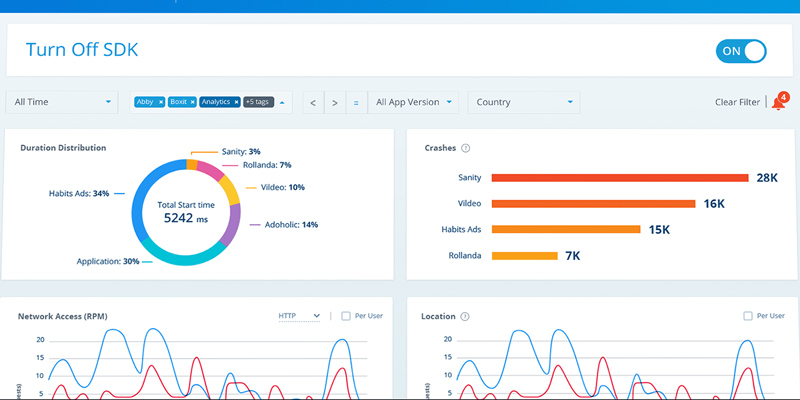Enable Per User in Network Access

tap(346, 316)
